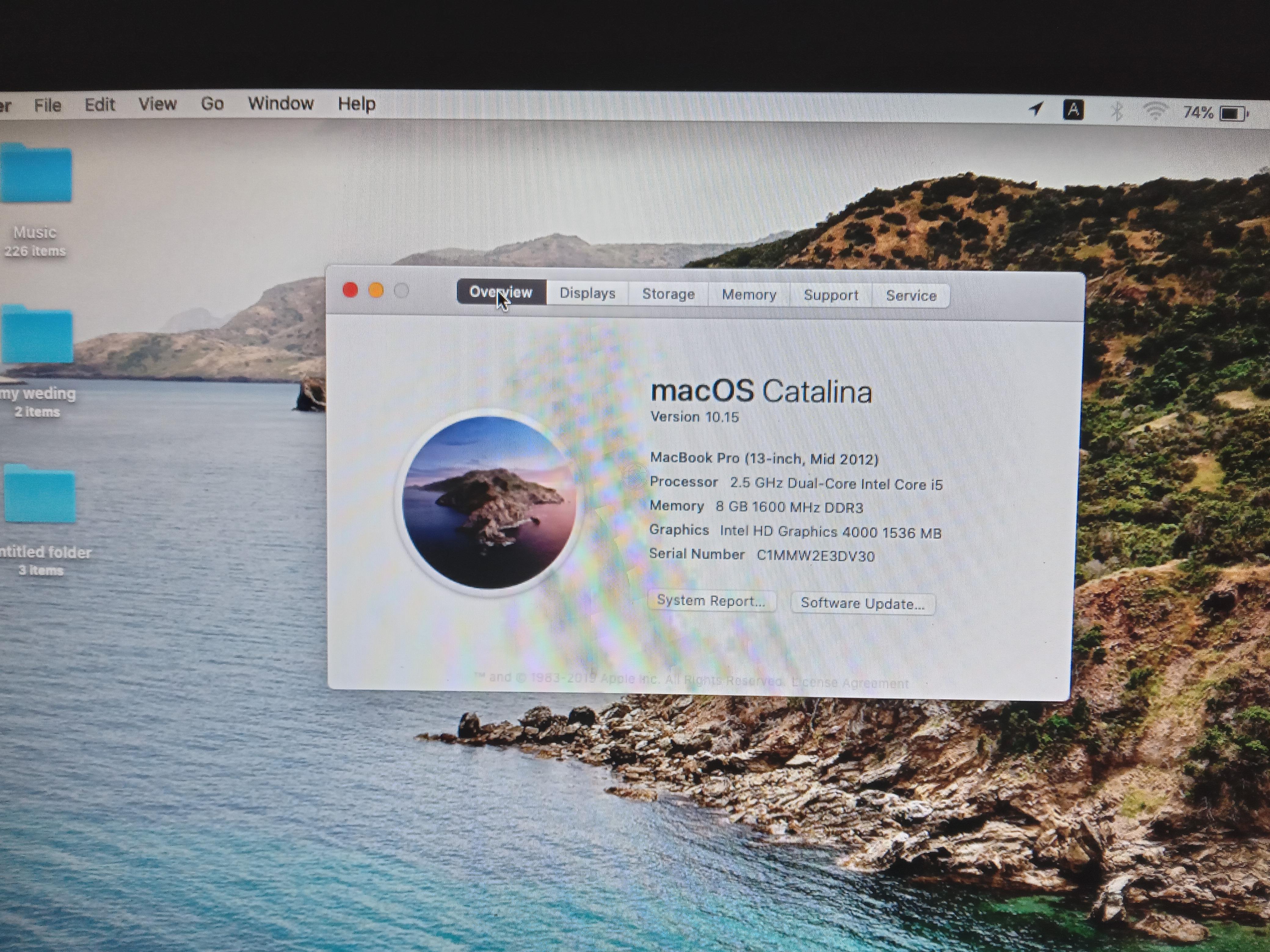
Task: Open the Memory tab
Action: pyautogui.click(x=749, y=294)
